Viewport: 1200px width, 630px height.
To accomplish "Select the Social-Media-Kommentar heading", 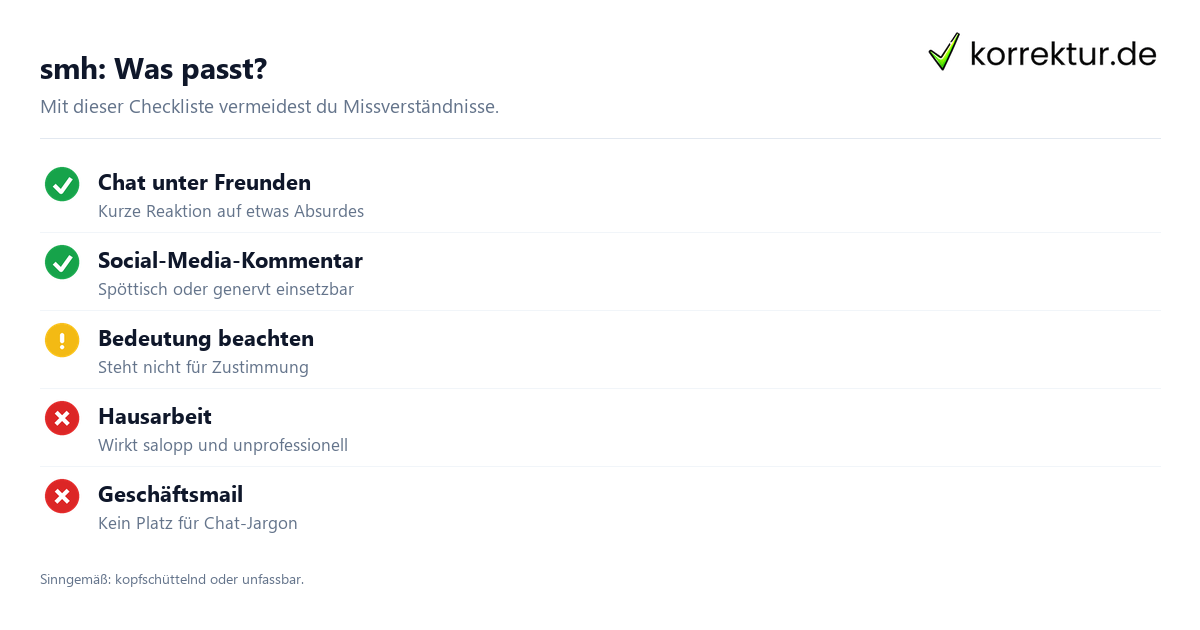I will point(230,261).
